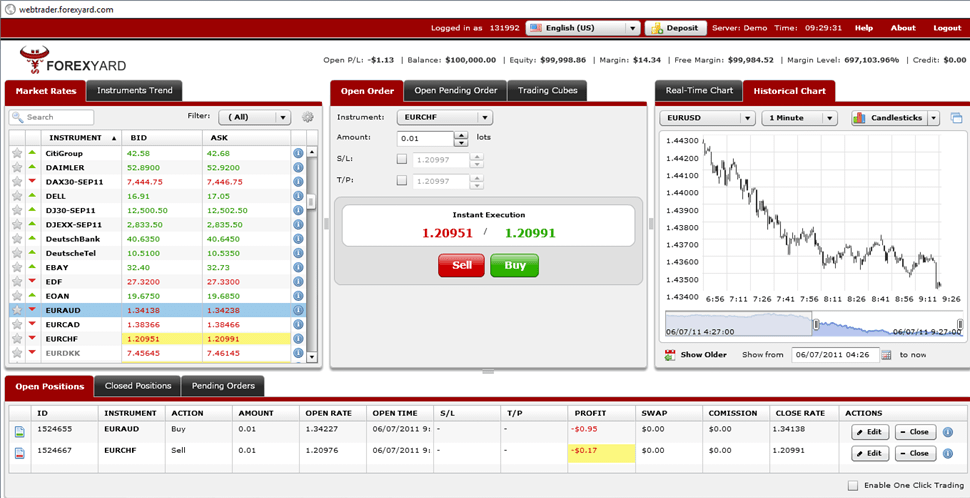Sort by INSTRUMENT column header
The width and height of the screenshot is (970, 498).
pos(80,137)
